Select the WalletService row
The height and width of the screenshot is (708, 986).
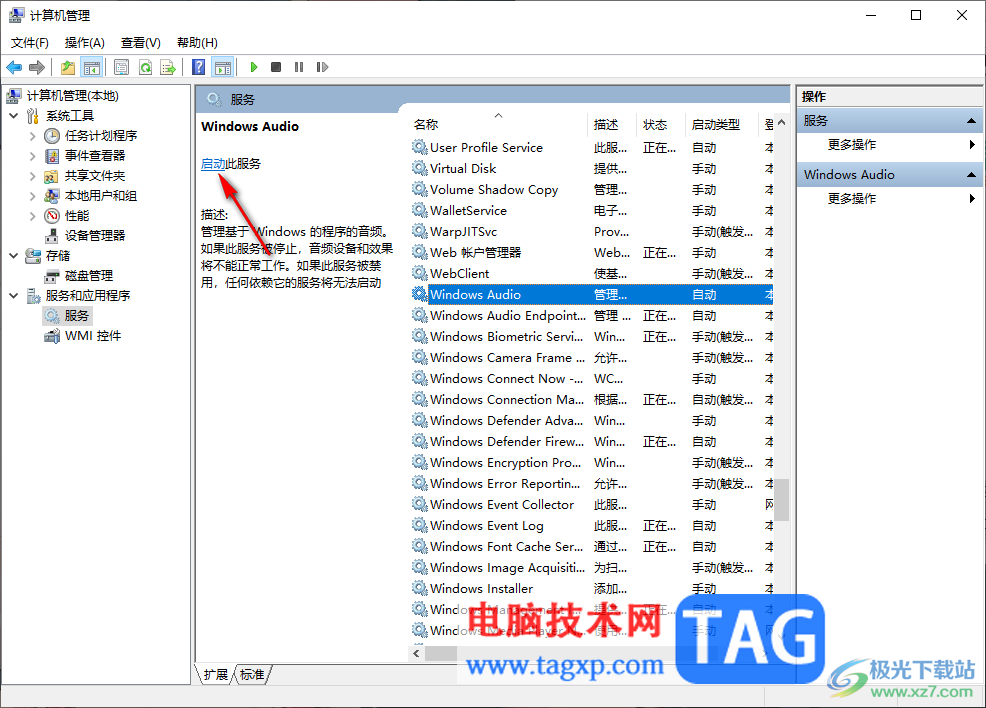point(592,211)
